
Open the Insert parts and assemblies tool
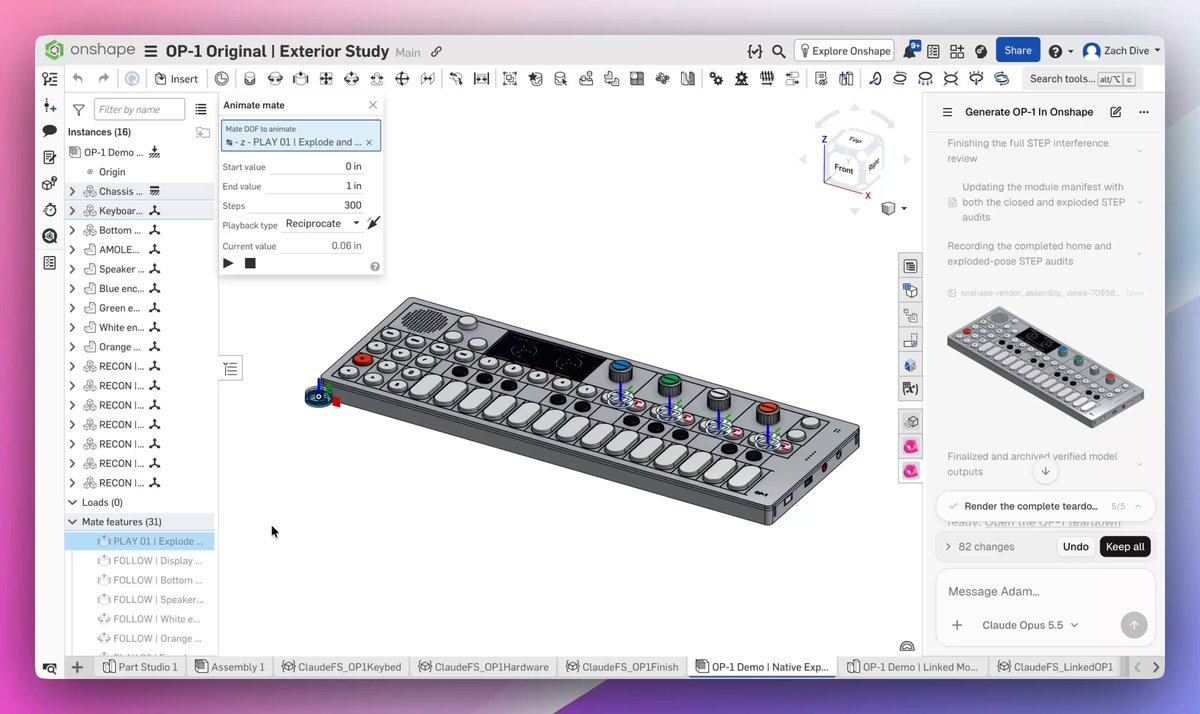[176, 79]
